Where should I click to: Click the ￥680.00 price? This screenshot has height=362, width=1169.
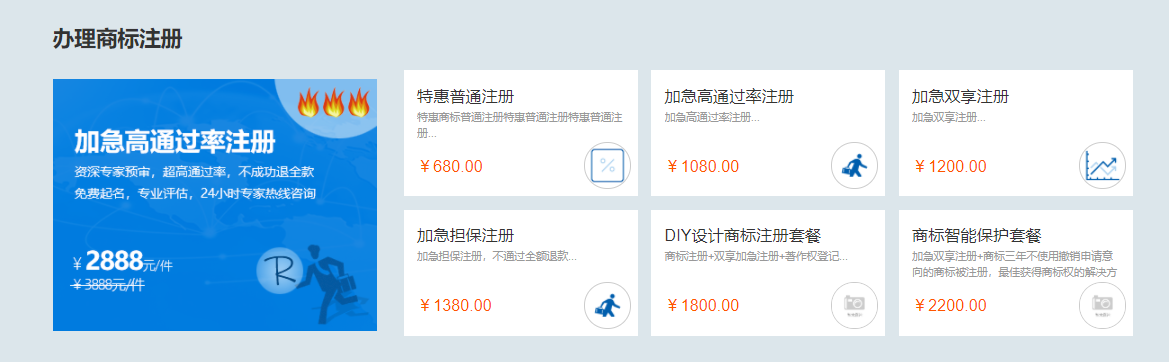coord(450,166)
